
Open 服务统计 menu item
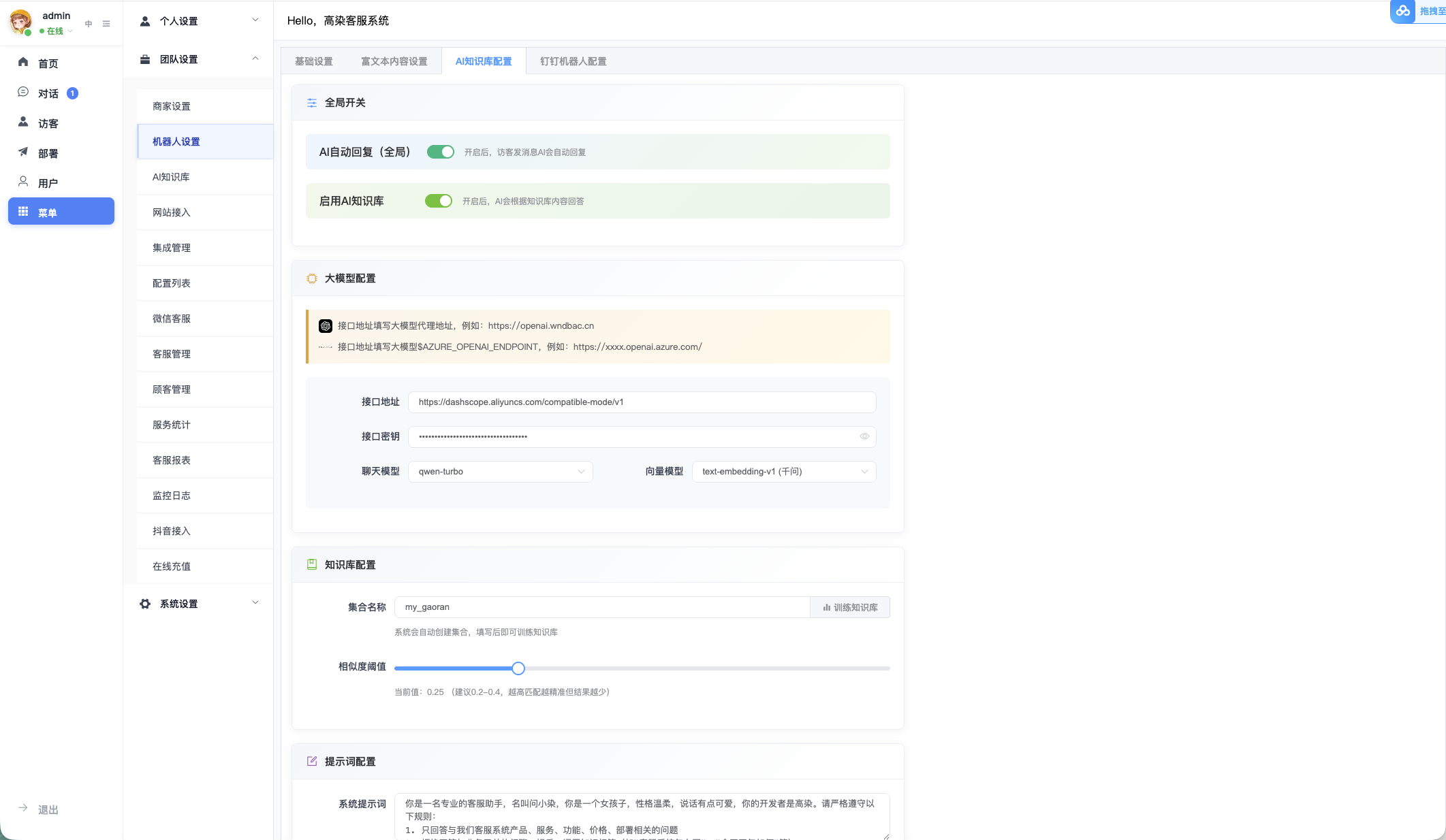pos(205,425)
